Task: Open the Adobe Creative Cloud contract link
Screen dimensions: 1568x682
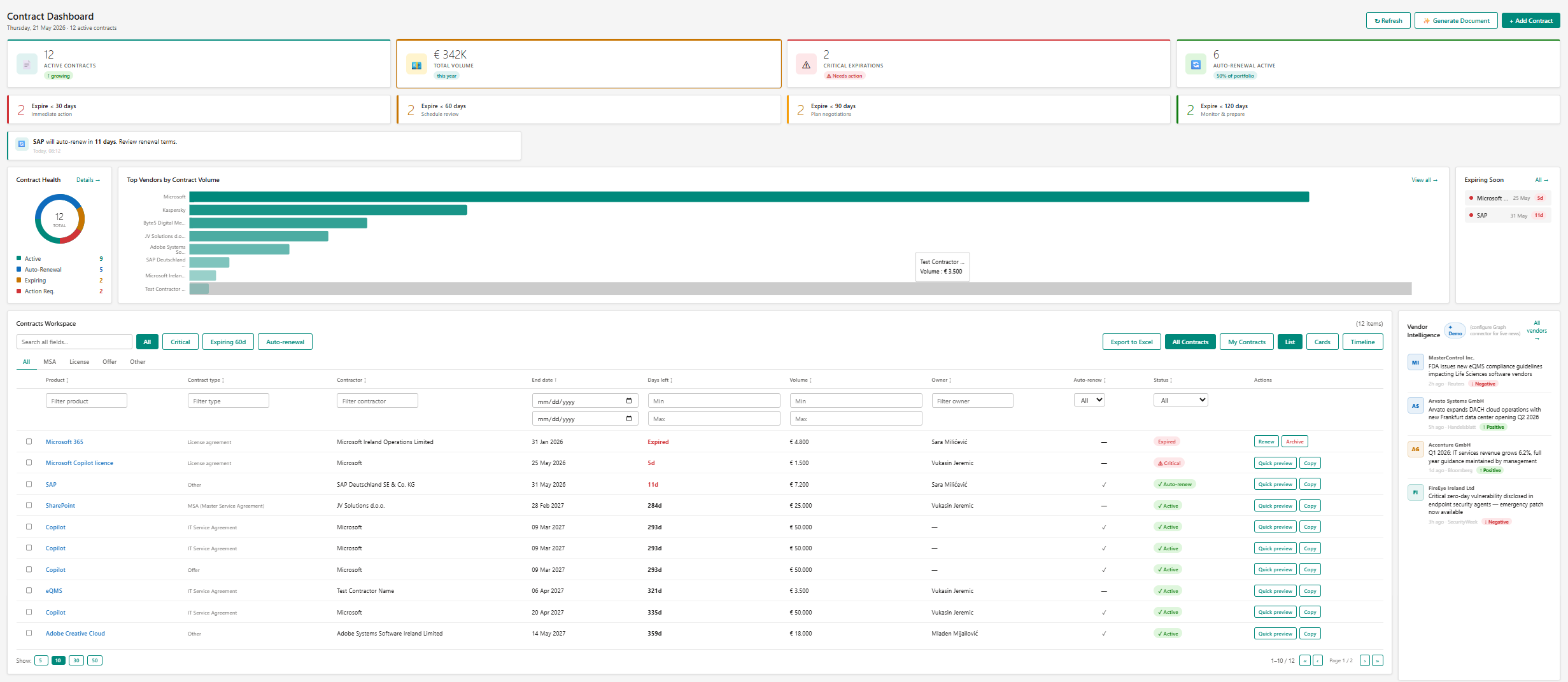Action: [75, 634]
